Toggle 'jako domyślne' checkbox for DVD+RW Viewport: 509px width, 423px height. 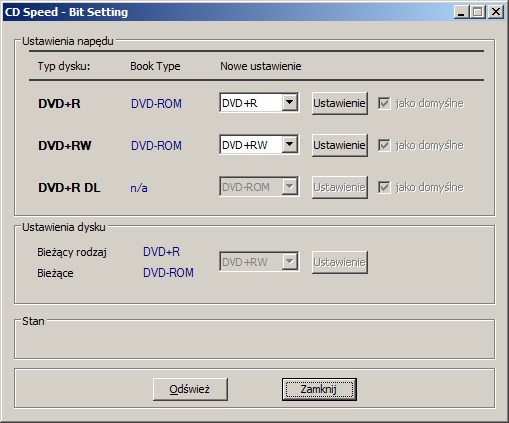(384, 145)
